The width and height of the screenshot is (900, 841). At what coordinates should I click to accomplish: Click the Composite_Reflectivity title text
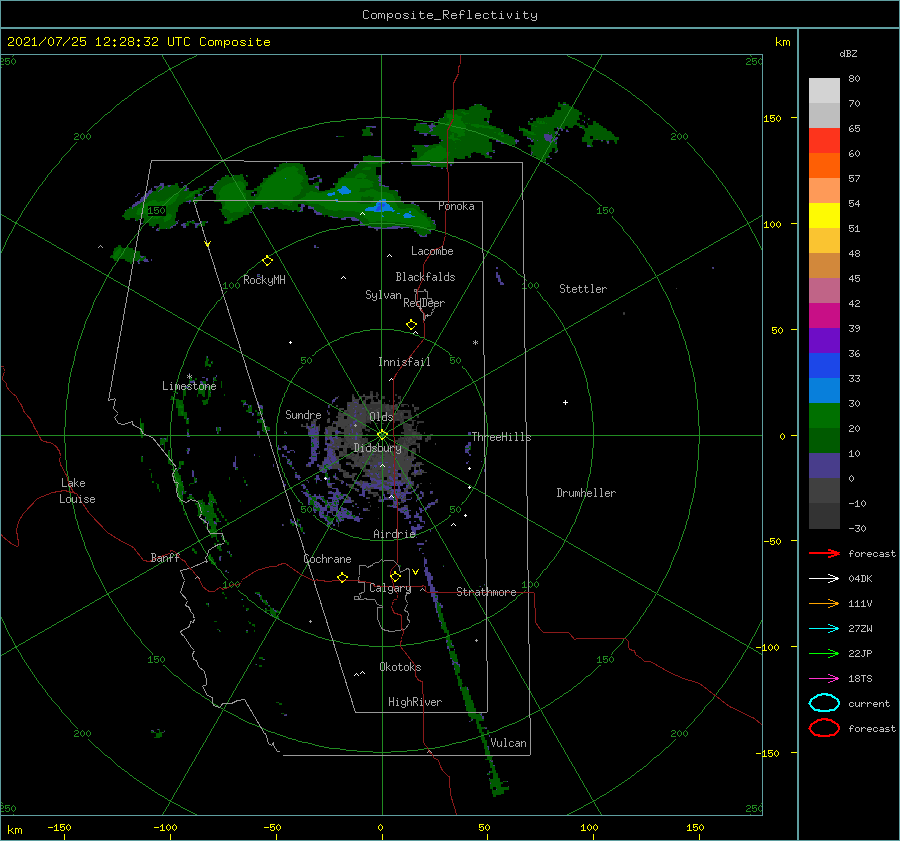pyautogui.click(x=449, y=15)
